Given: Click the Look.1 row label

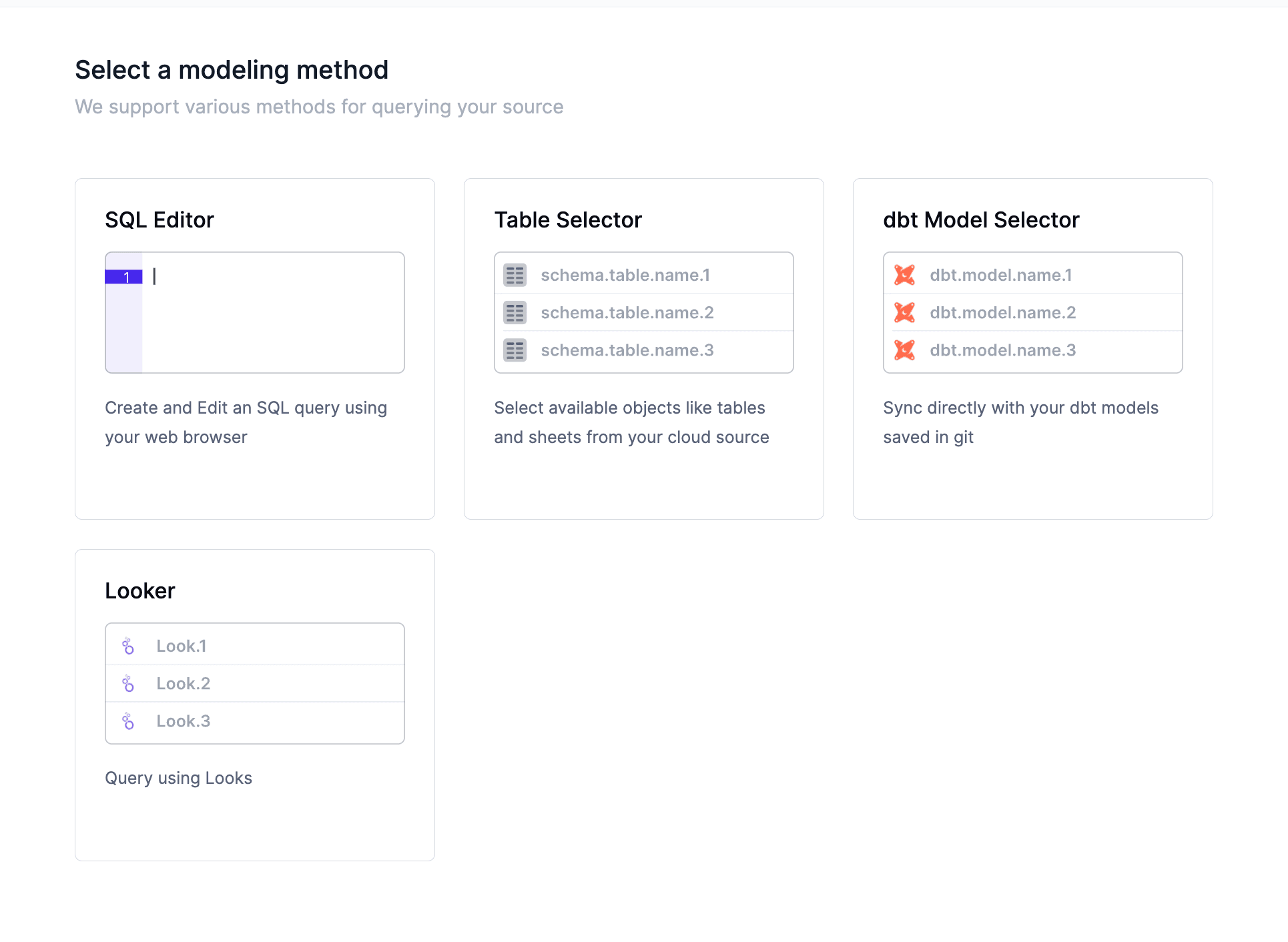Looking at the screenshot, I should pyautogui.click(x=181, y=646).
